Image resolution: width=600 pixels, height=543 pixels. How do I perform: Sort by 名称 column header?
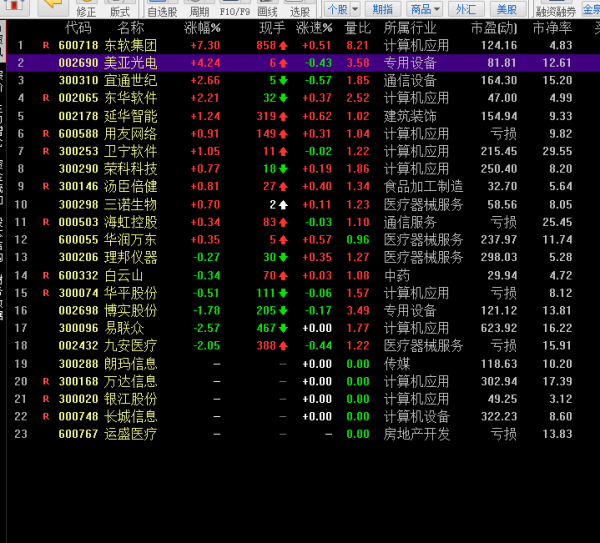tap(131, 28)
